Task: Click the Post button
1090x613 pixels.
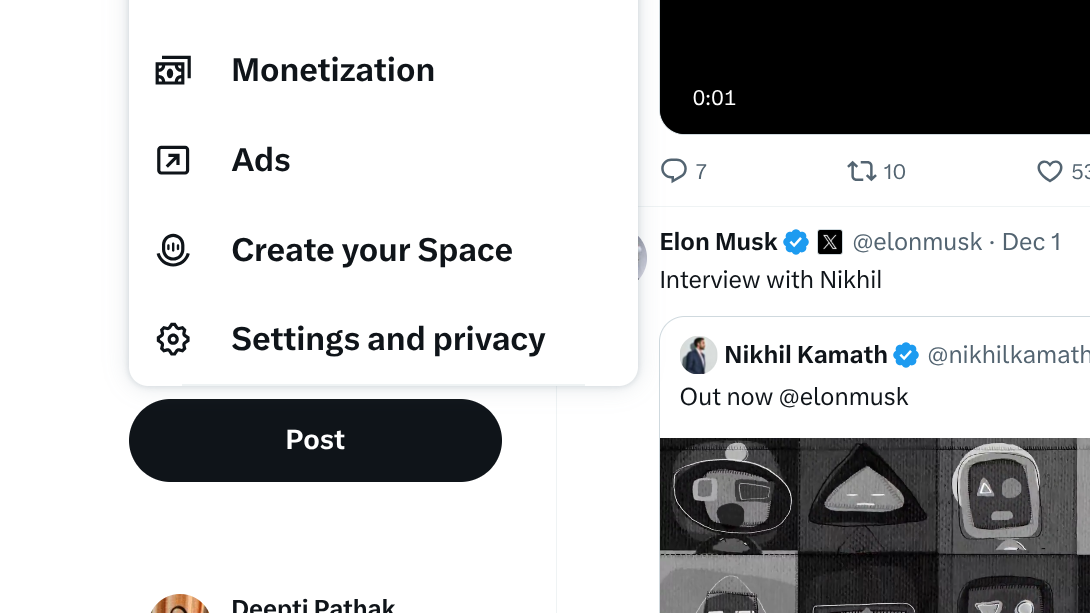Action: click(315, 440)
